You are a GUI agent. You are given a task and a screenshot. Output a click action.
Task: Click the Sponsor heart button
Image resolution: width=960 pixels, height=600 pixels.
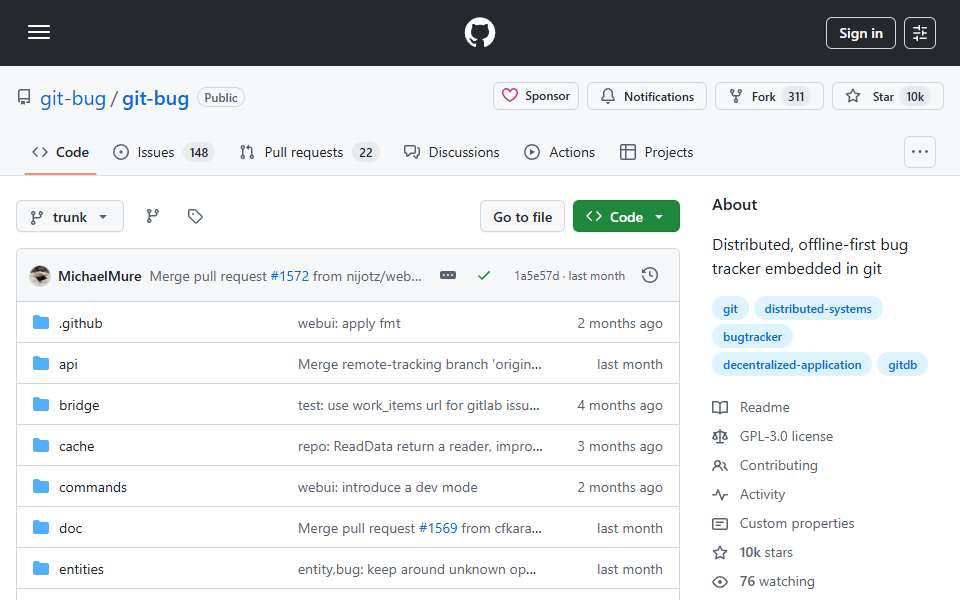(x=536, y=96)
